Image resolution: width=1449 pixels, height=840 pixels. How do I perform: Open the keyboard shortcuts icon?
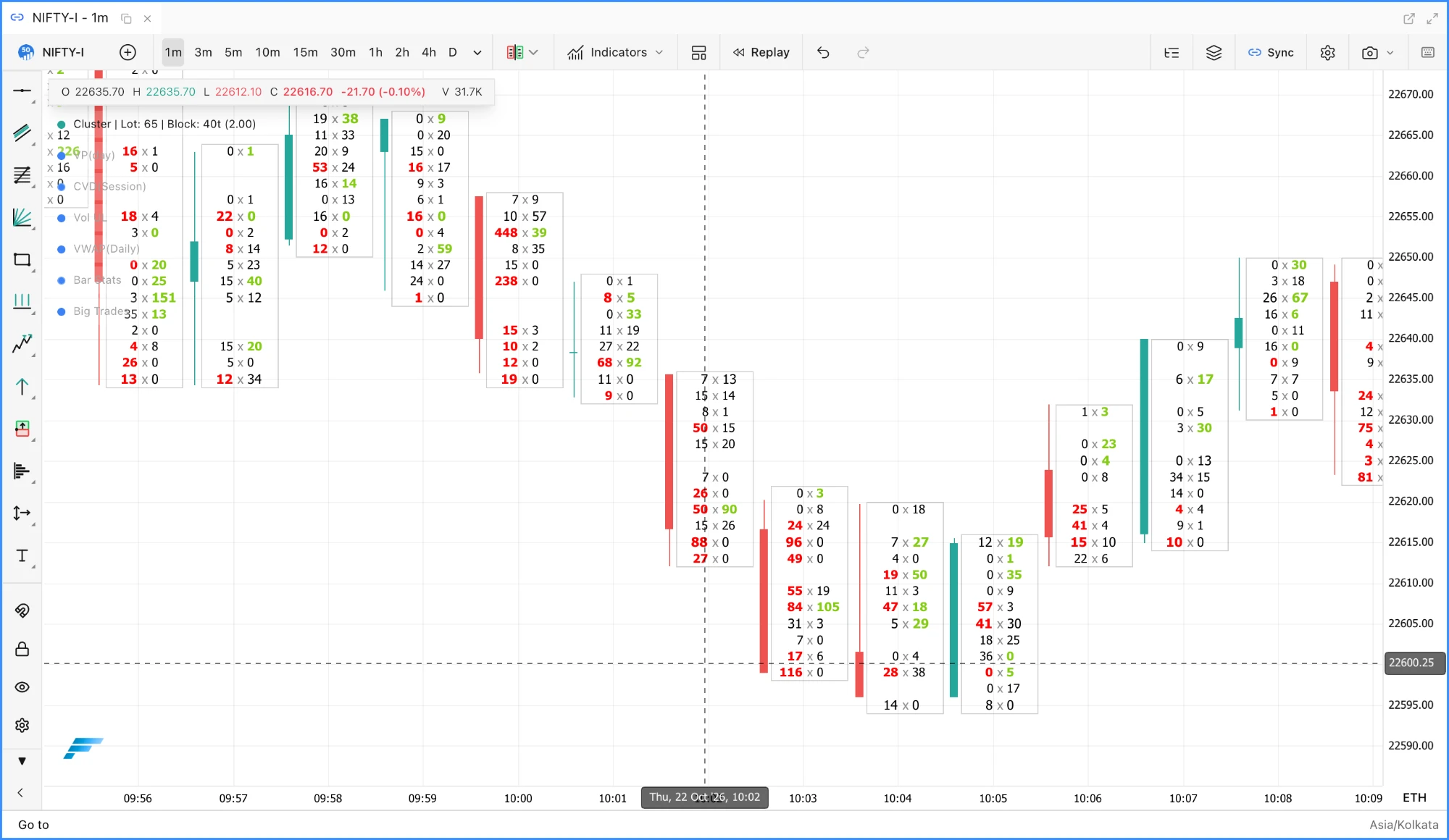tap(1428, 52)
